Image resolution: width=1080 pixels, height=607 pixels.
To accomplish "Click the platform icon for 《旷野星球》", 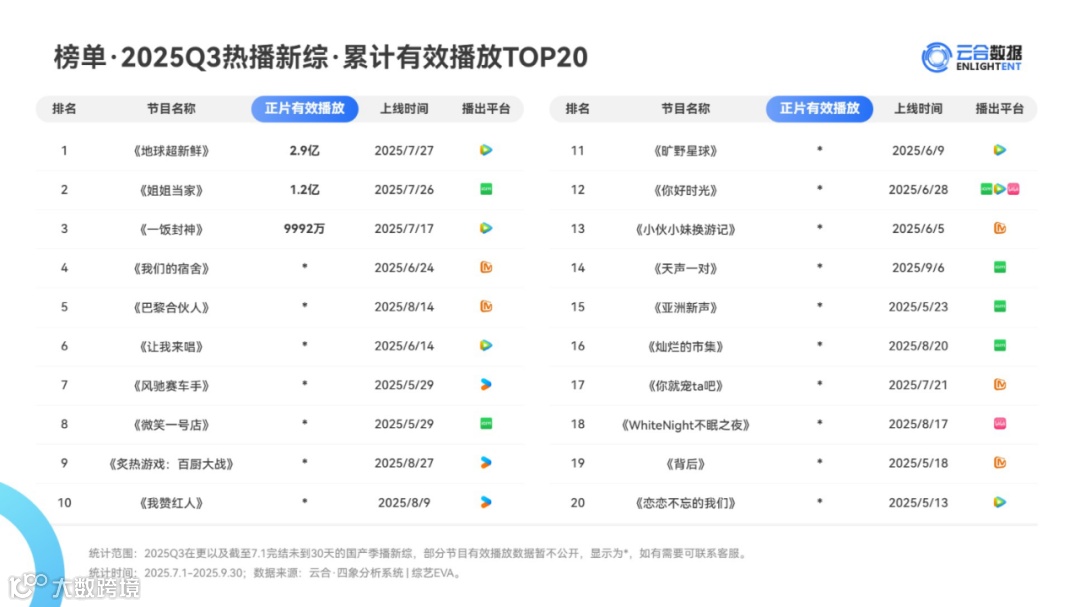I will (1000, 150).
